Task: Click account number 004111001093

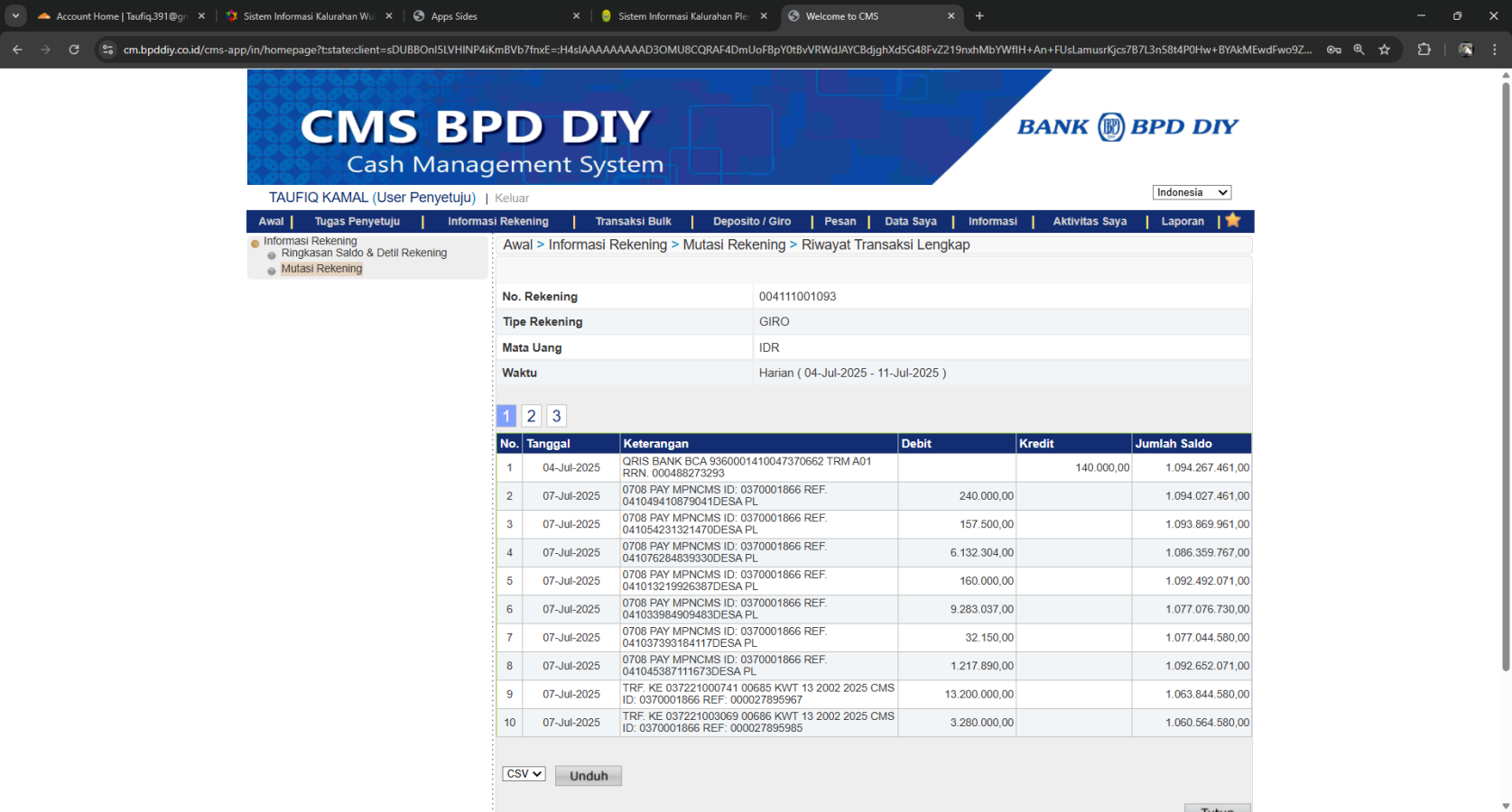Action: (x=797, y=297)
